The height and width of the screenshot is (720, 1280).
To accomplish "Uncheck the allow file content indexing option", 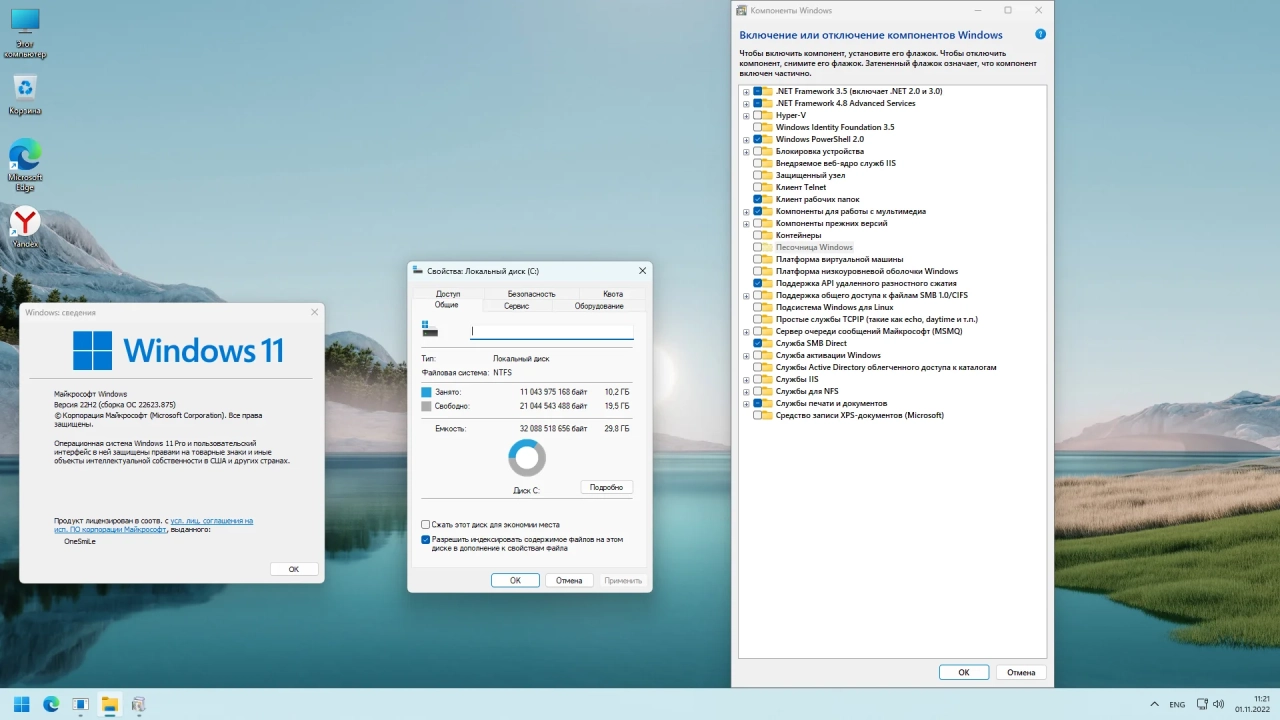I will coord(425,539).
